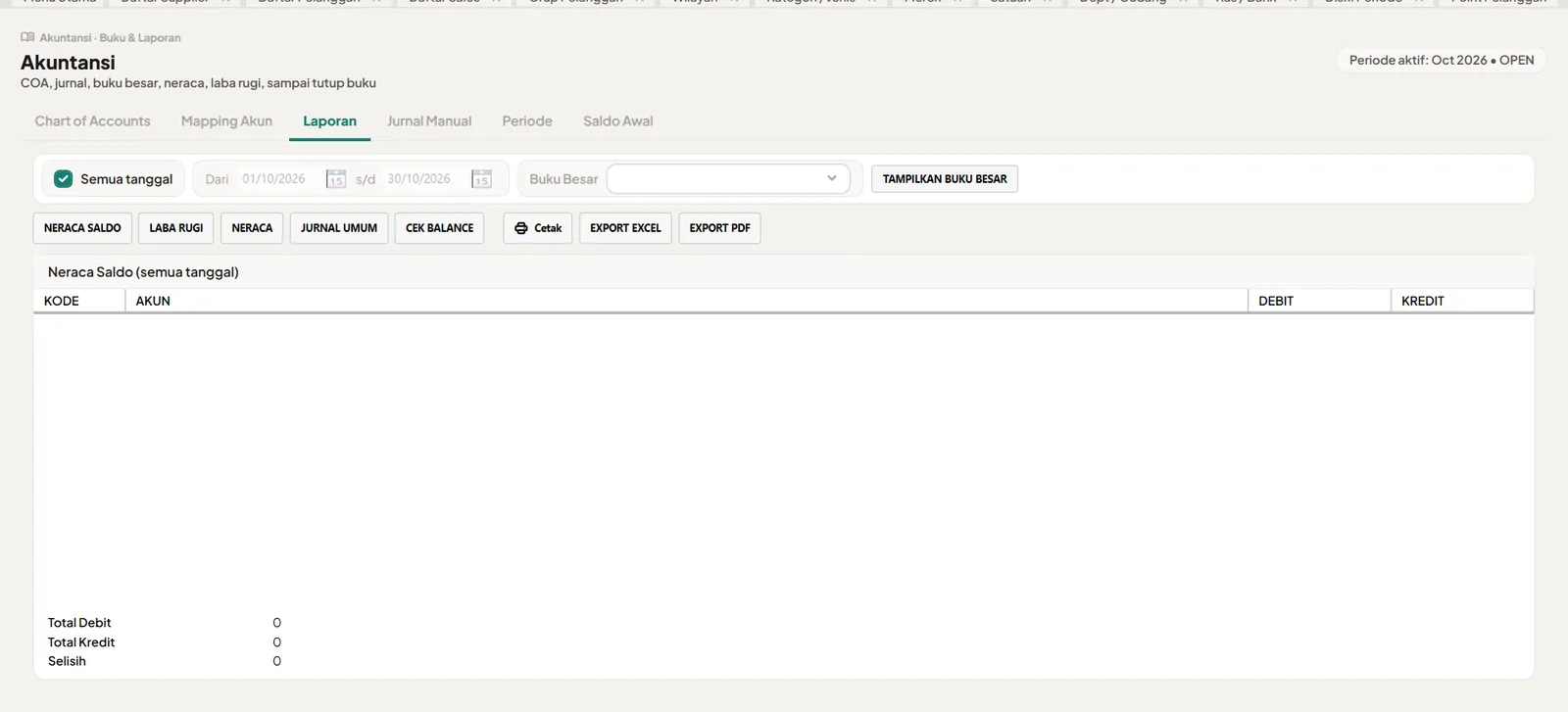
Task: Go to the Jurnal Manual tab
Action: tap(429, 121)
